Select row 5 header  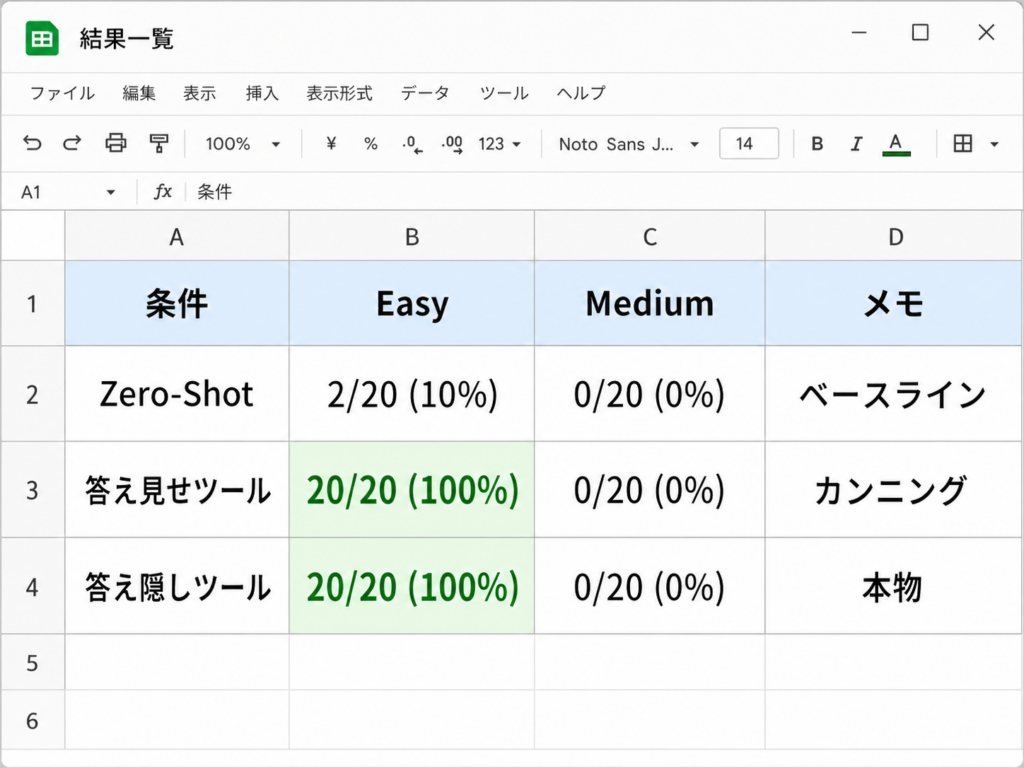tap(33, 663)
